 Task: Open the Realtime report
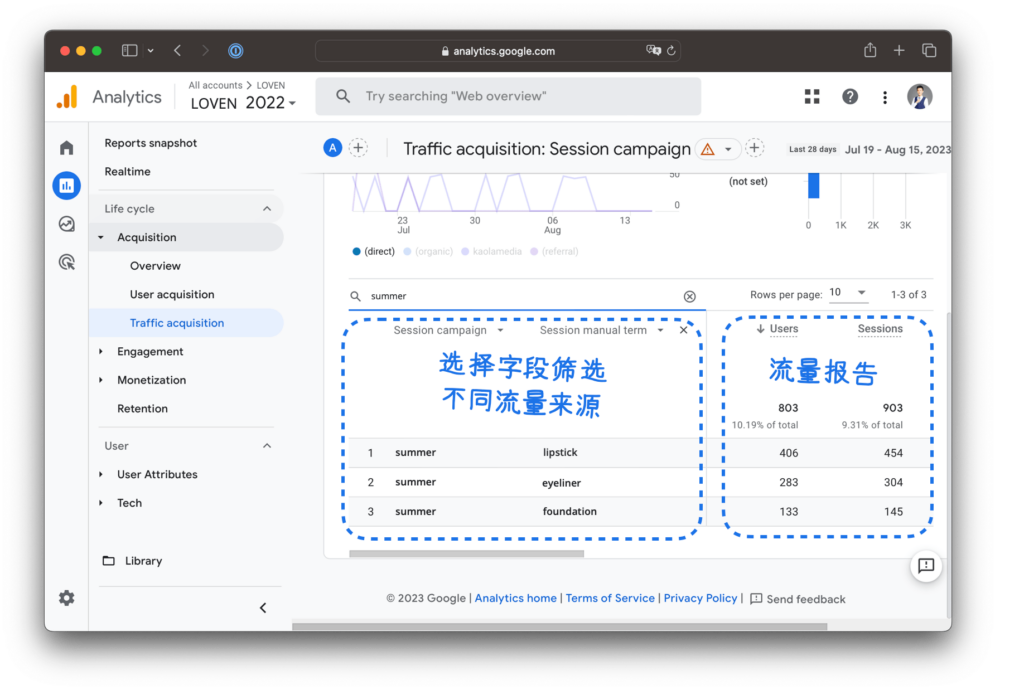click(127, 172)
